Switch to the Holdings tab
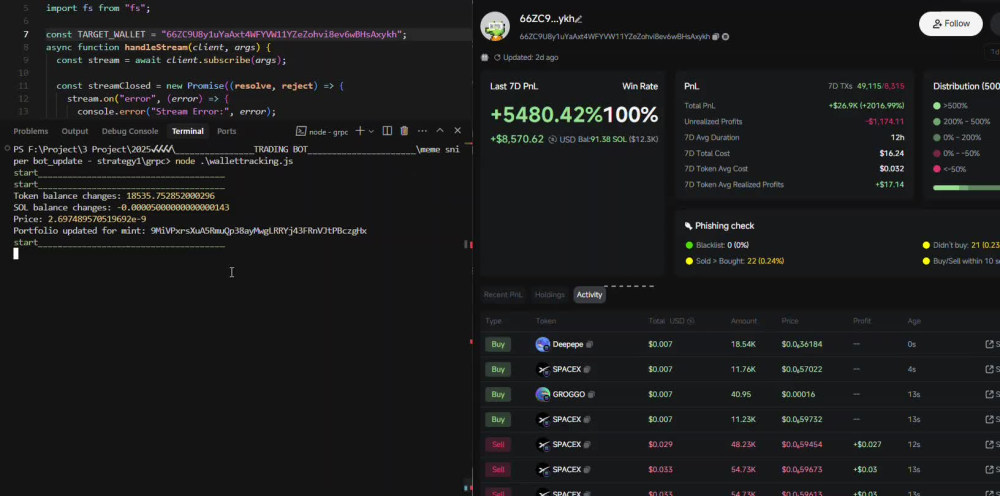This screenshot has height=496, width=1000. (550, 295)
